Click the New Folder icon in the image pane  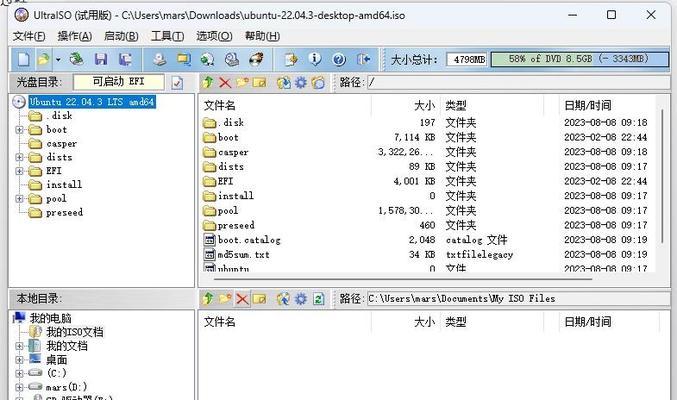pyautogui.click(x=242, y=82)
